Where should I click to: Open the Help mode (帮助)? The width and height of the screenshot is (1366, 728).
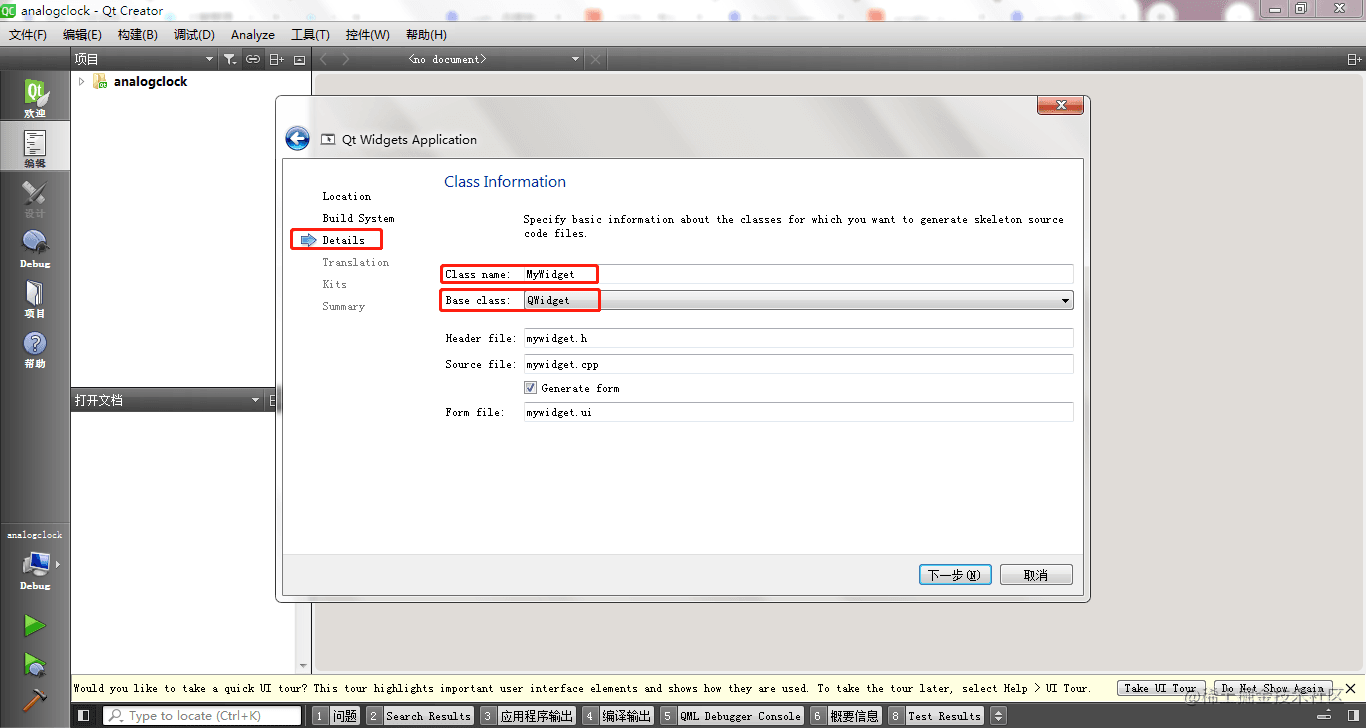[35, 348]
